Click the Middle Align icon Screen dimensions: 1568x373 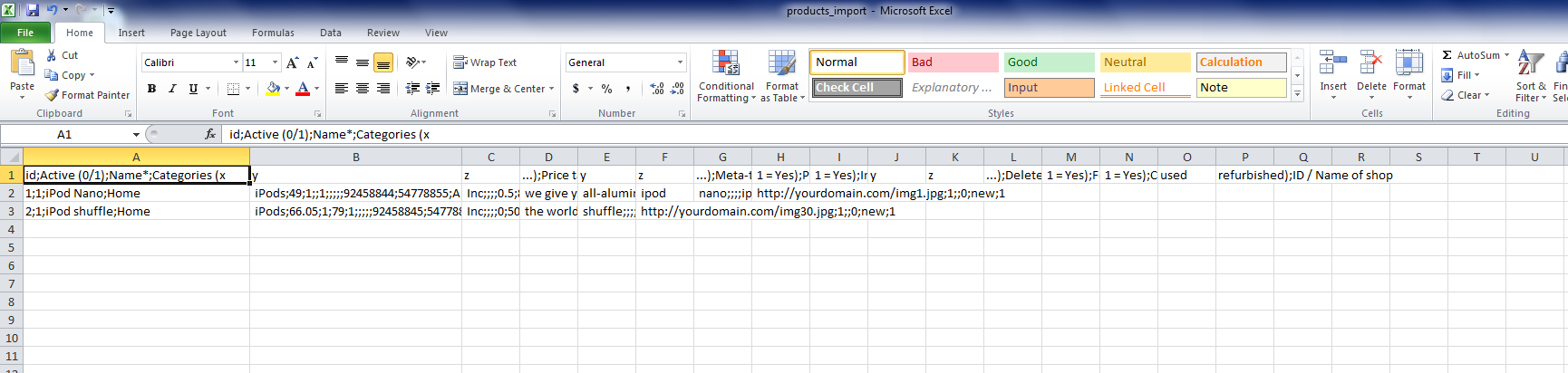[x=363, y=62]
